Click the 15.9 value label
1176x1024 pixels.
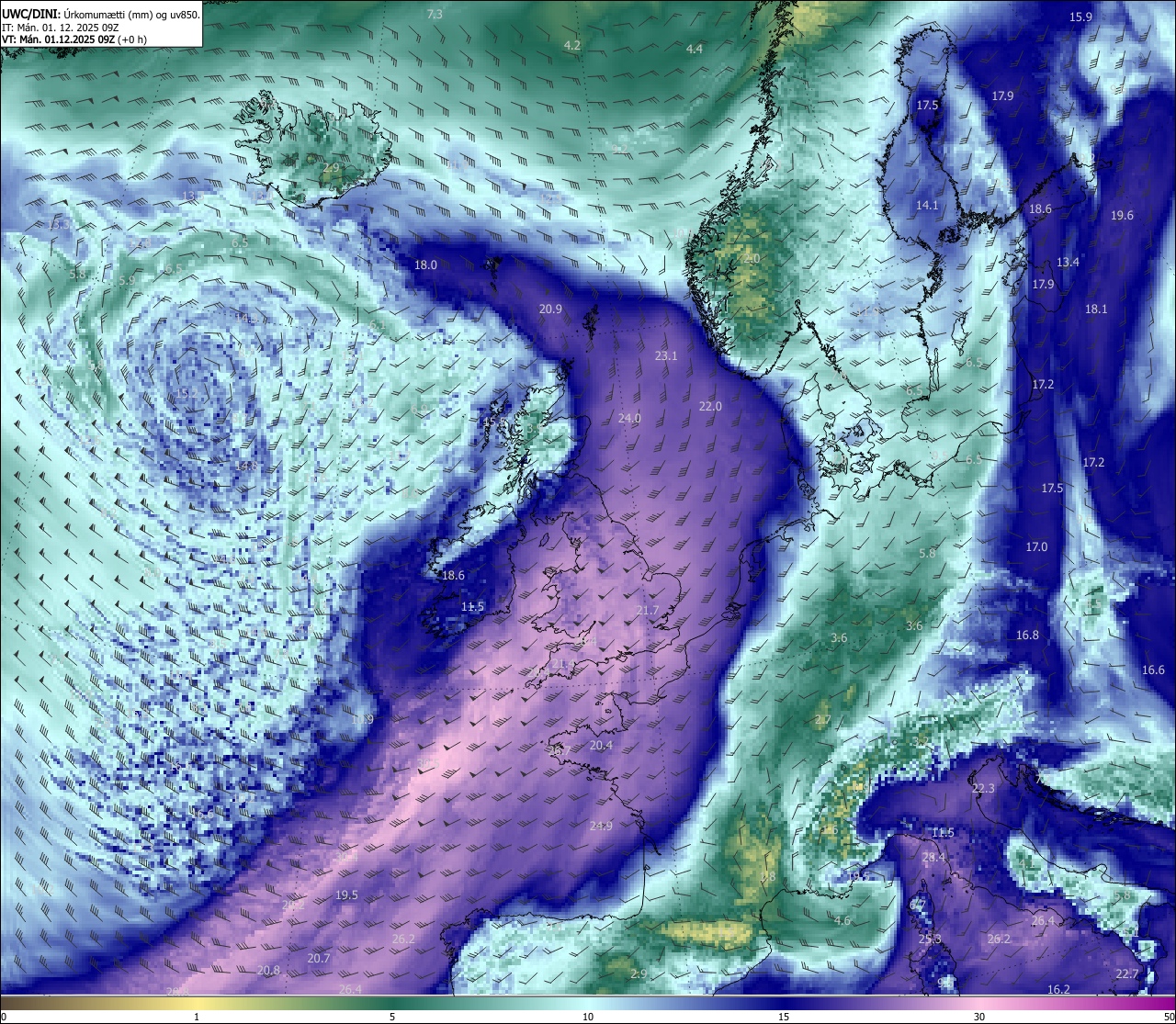click(1080, 17)
